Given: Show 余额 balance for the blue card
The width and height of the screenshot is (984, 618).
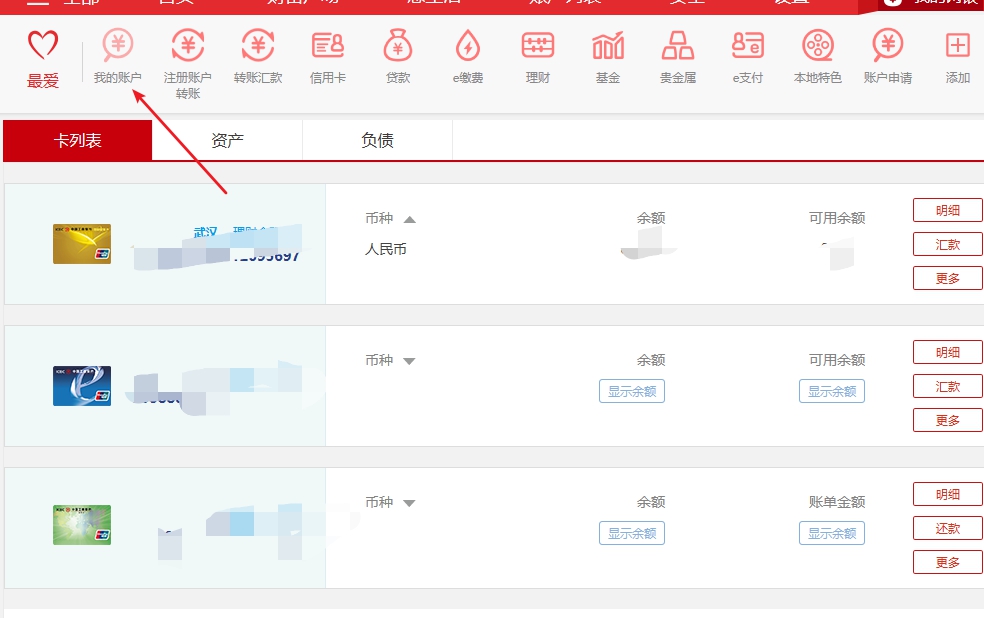Looking at the screenshot, I should click(x=632, y=391).
